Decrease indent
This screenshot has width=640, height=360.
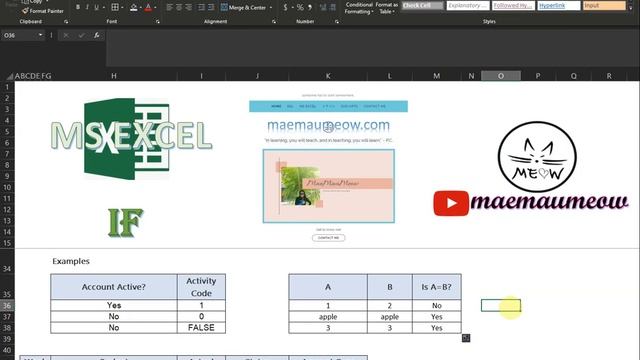(x=201, y=7)
